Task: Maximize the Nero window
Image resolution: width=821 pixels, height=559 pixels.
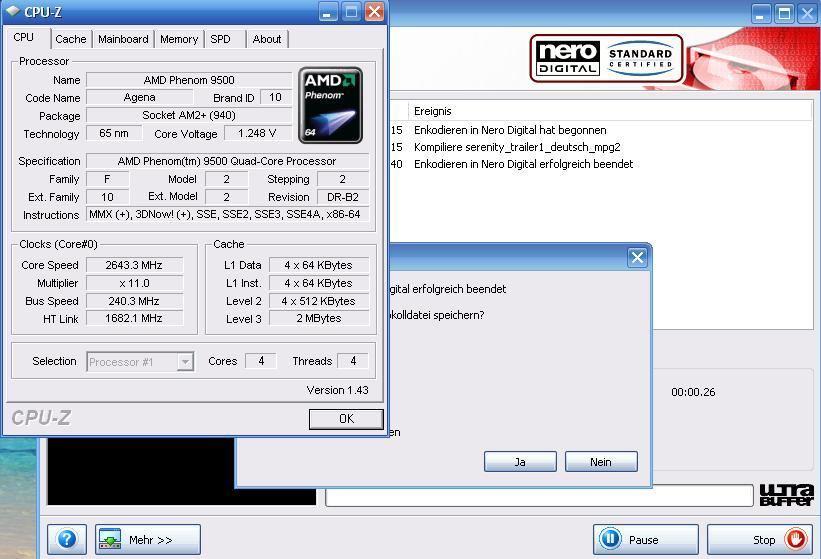Action: (x=784, y=13)
